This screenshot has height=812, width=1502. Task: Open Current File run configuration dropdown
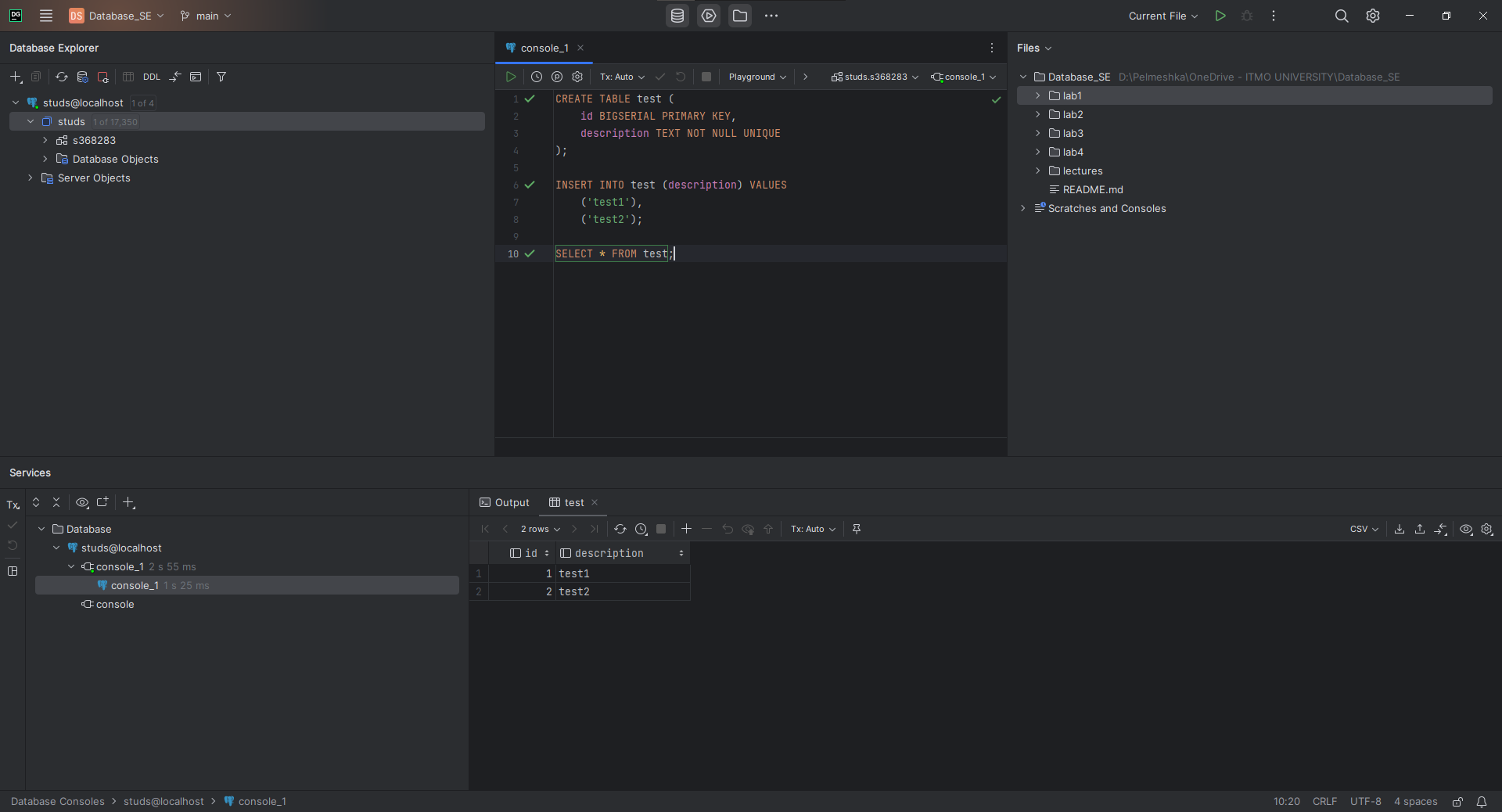point(1163,16)
